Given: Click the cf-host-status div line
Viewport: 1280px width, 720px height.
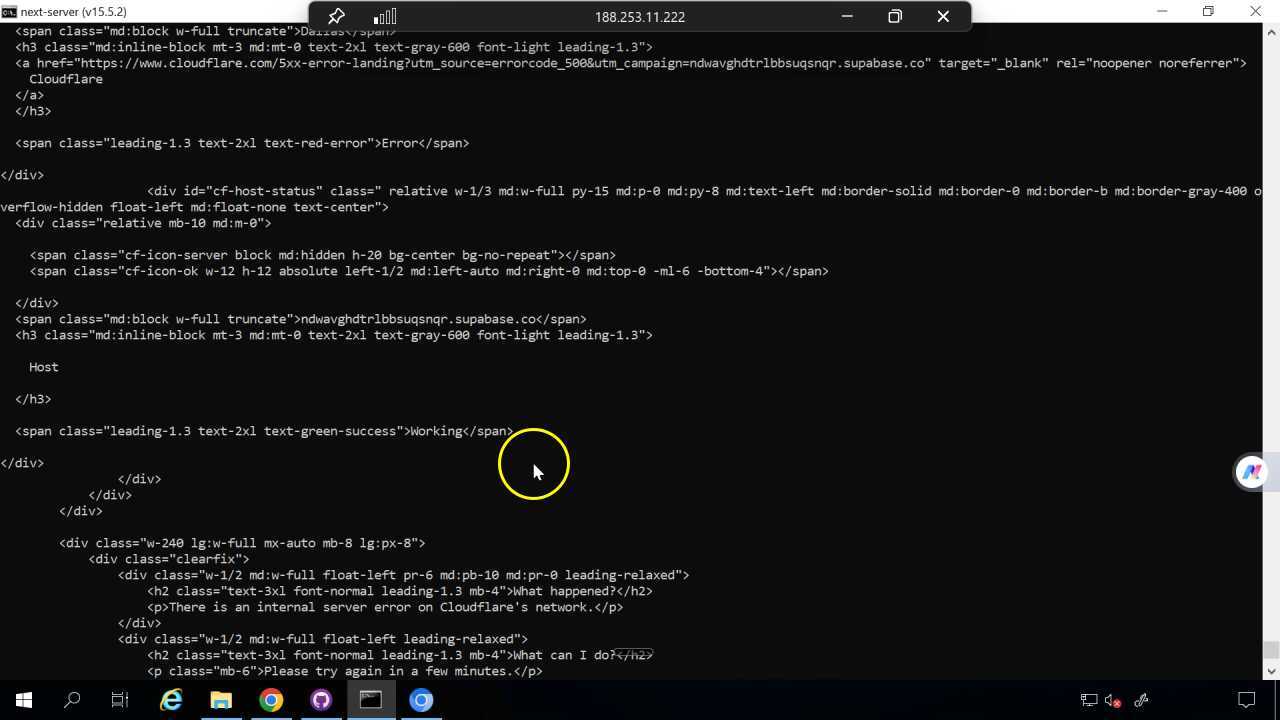Looking at the screenshot, I should pyautogui.click(x=704, y=191).
